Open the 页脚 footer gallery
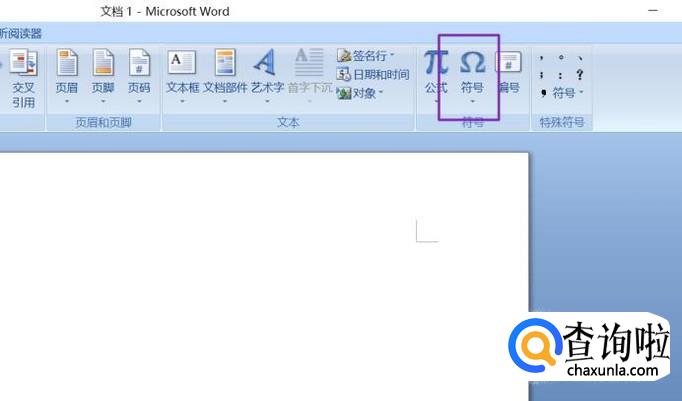 tap(103, 77)
